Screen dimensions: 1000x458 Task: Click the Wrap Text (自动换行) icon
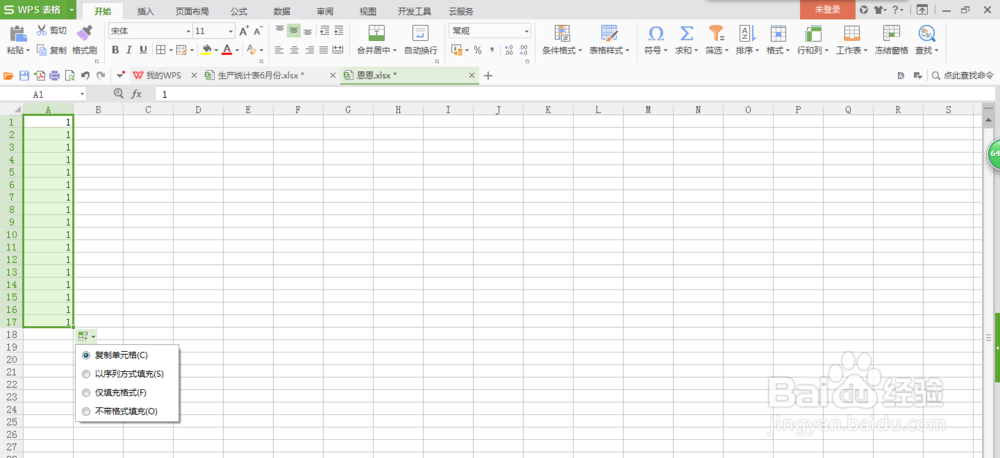(x=421, y=33)
